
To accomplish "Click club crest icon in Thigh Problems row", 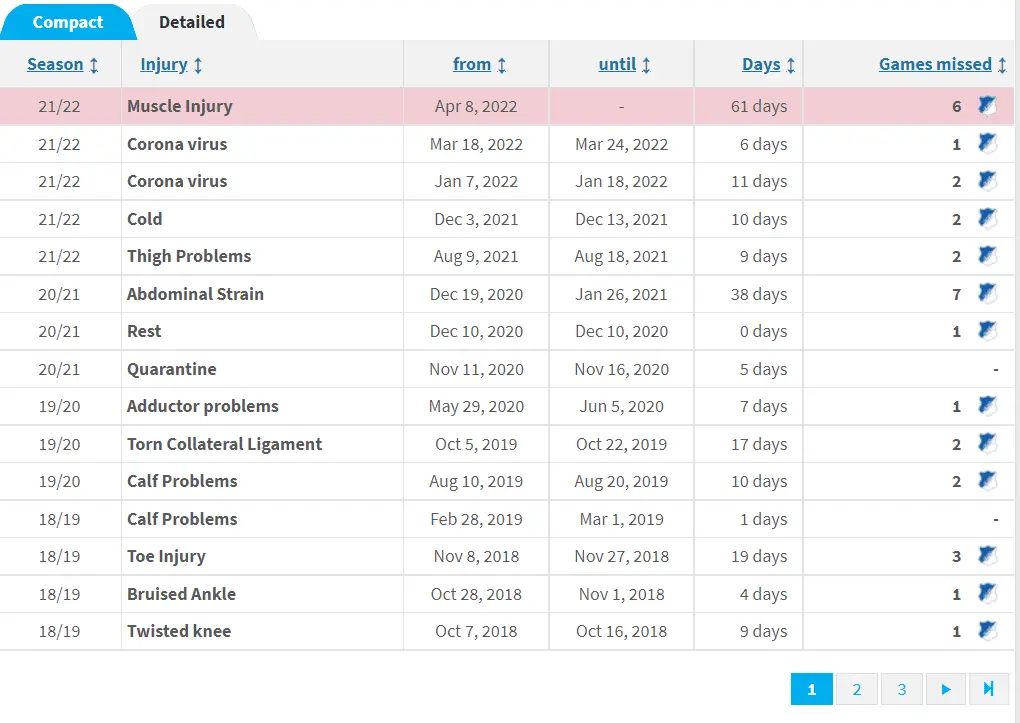I will coord(987,256).
